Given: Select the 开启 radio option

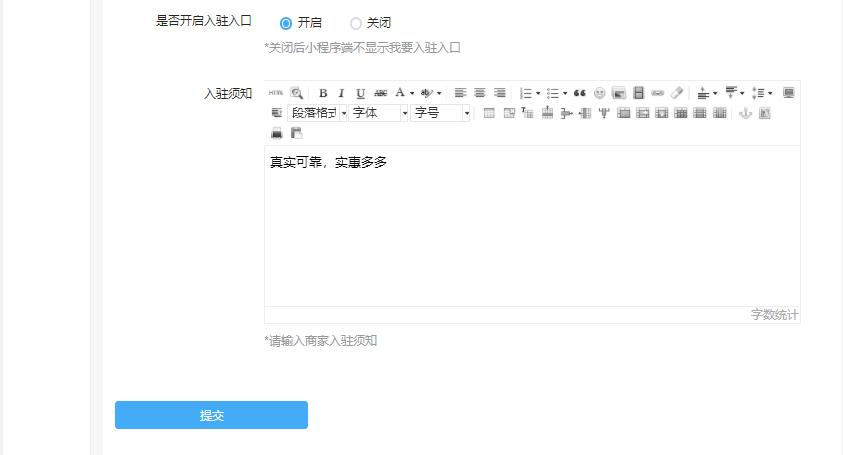Looking at the screenshot, I should click(x=286, y=23).
